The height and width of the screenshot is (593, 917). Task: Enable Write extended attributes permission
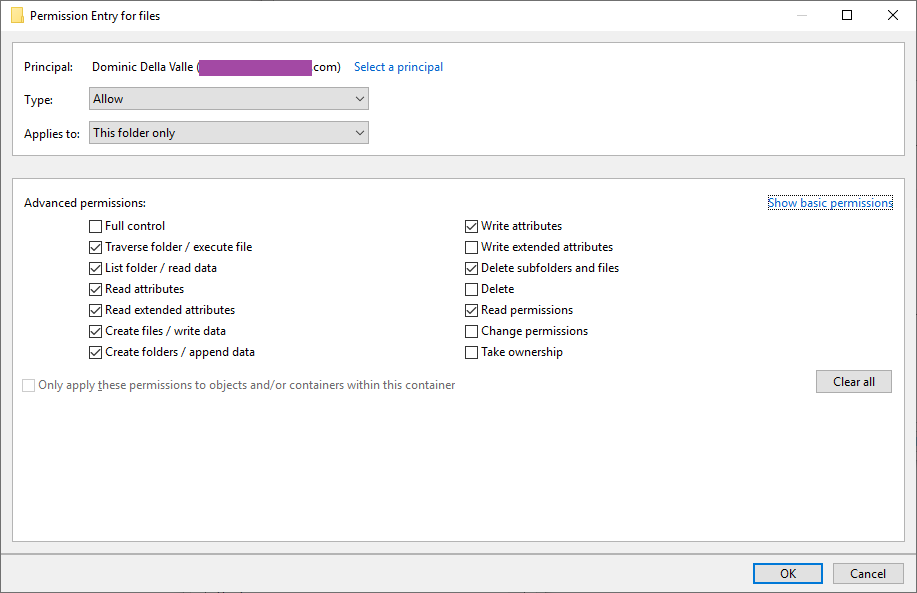(x=471, y=247)
